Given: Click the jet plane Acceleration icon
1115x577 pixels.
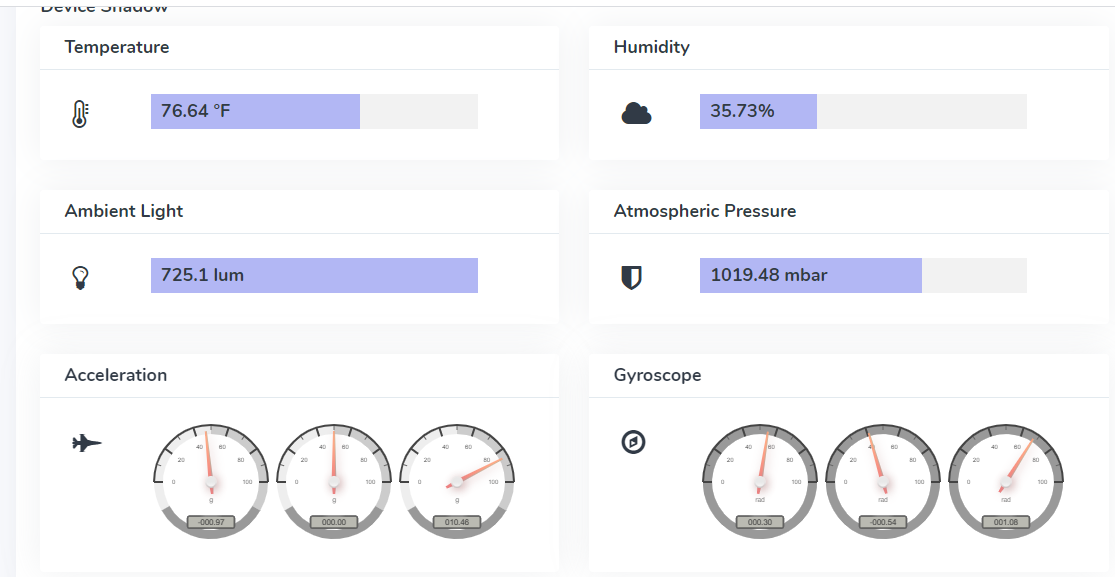Looking at the screenshot, I should point(87,442).
